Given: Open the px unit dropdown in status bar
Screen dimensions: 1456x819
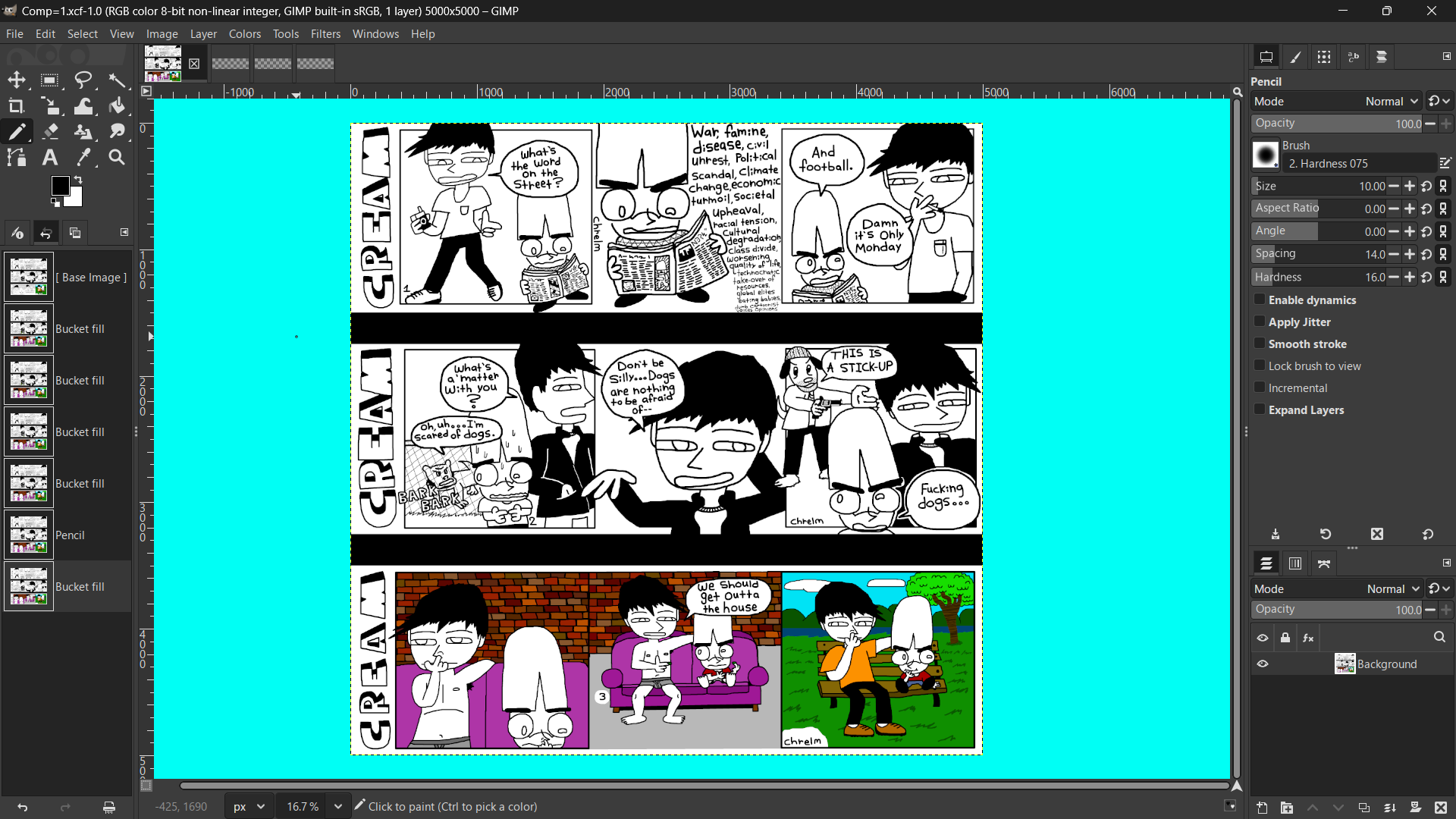Looking at the screenshot, I should (x=249, y=806).
